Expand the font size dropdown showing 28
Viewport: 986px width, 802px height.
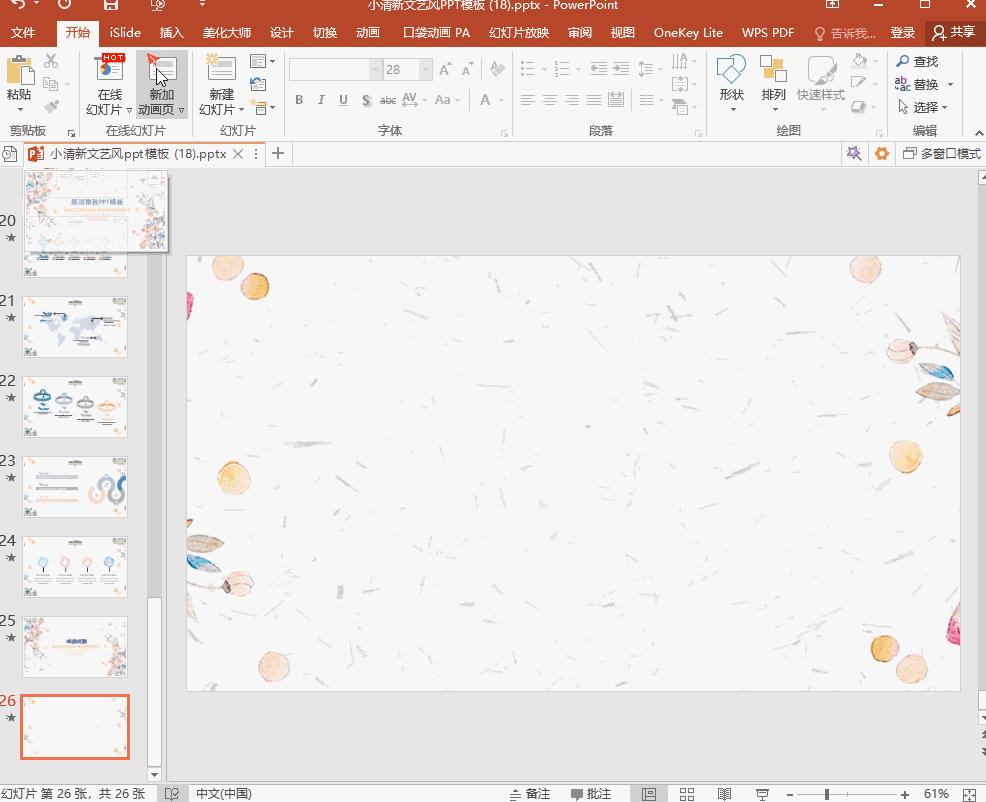point(426,70)
